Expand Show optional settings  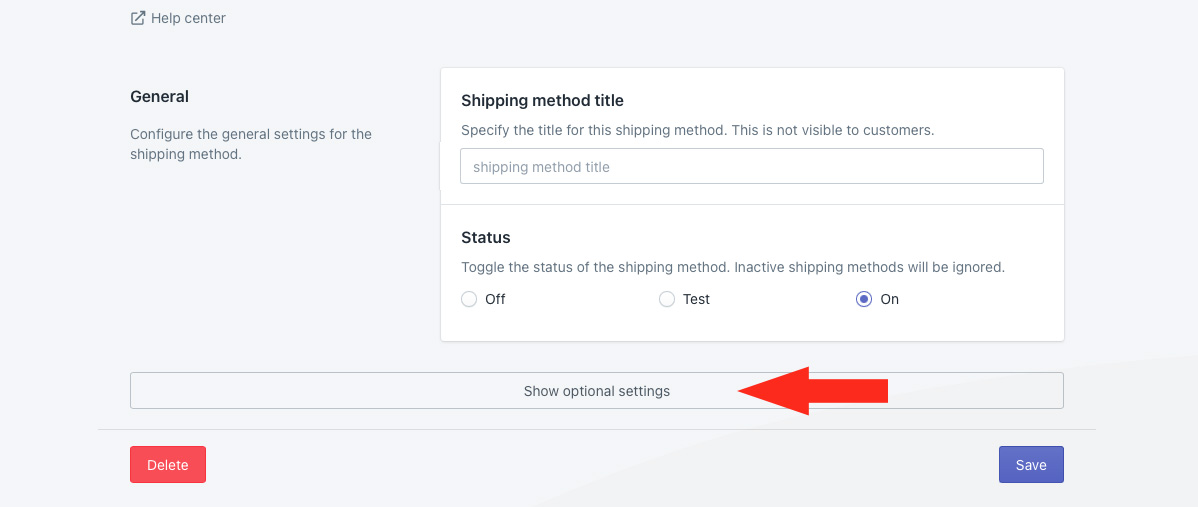click(x=596, y=391)
